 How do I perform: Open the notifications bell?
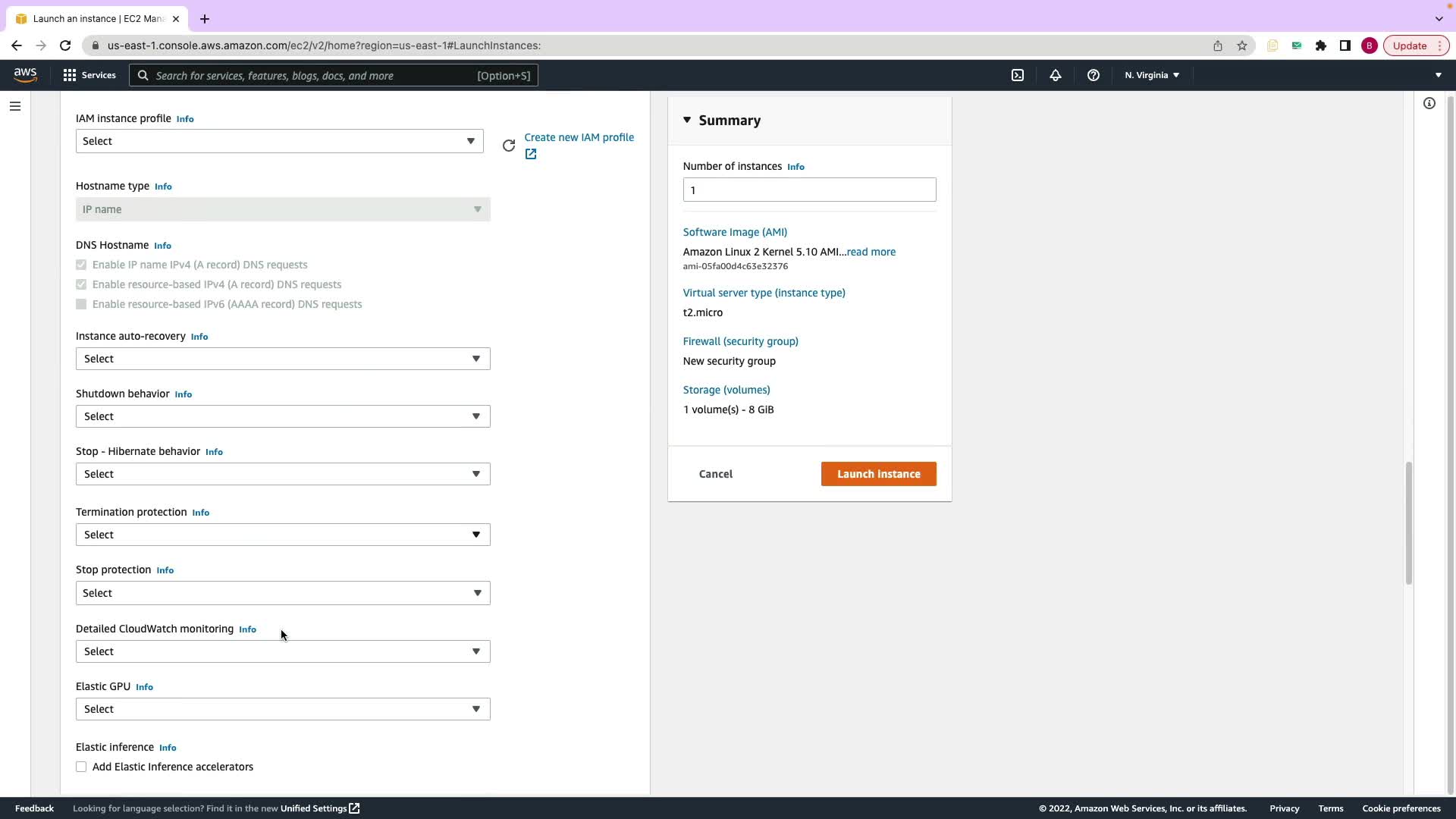1055,75
